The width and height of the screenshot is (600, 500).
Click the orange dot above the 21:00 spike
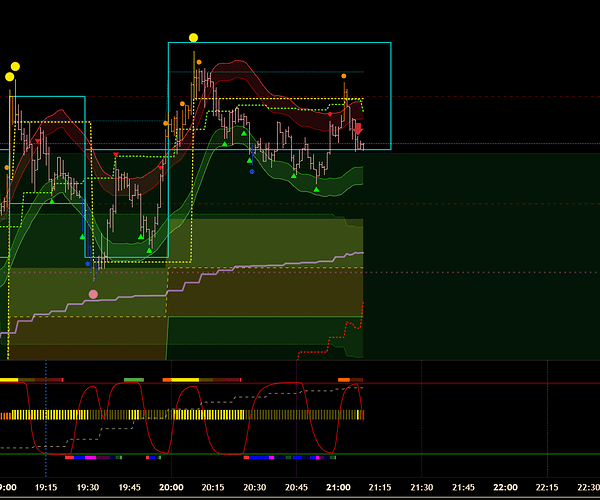click(344, 76)
